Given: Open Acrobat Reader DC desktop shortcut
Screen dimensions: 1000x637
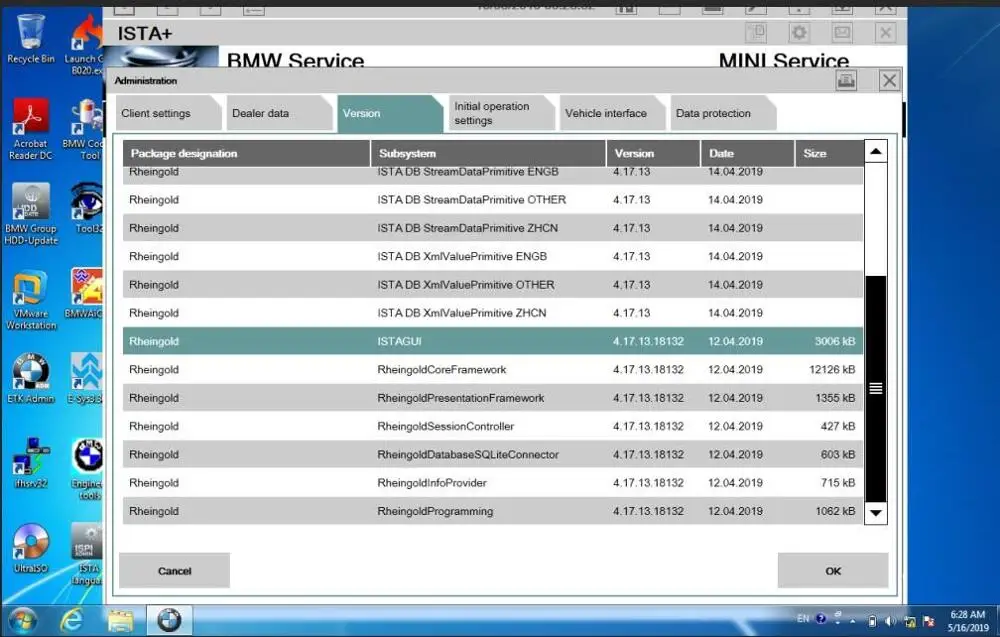Looking at the screenshot, I should [31, 129].
